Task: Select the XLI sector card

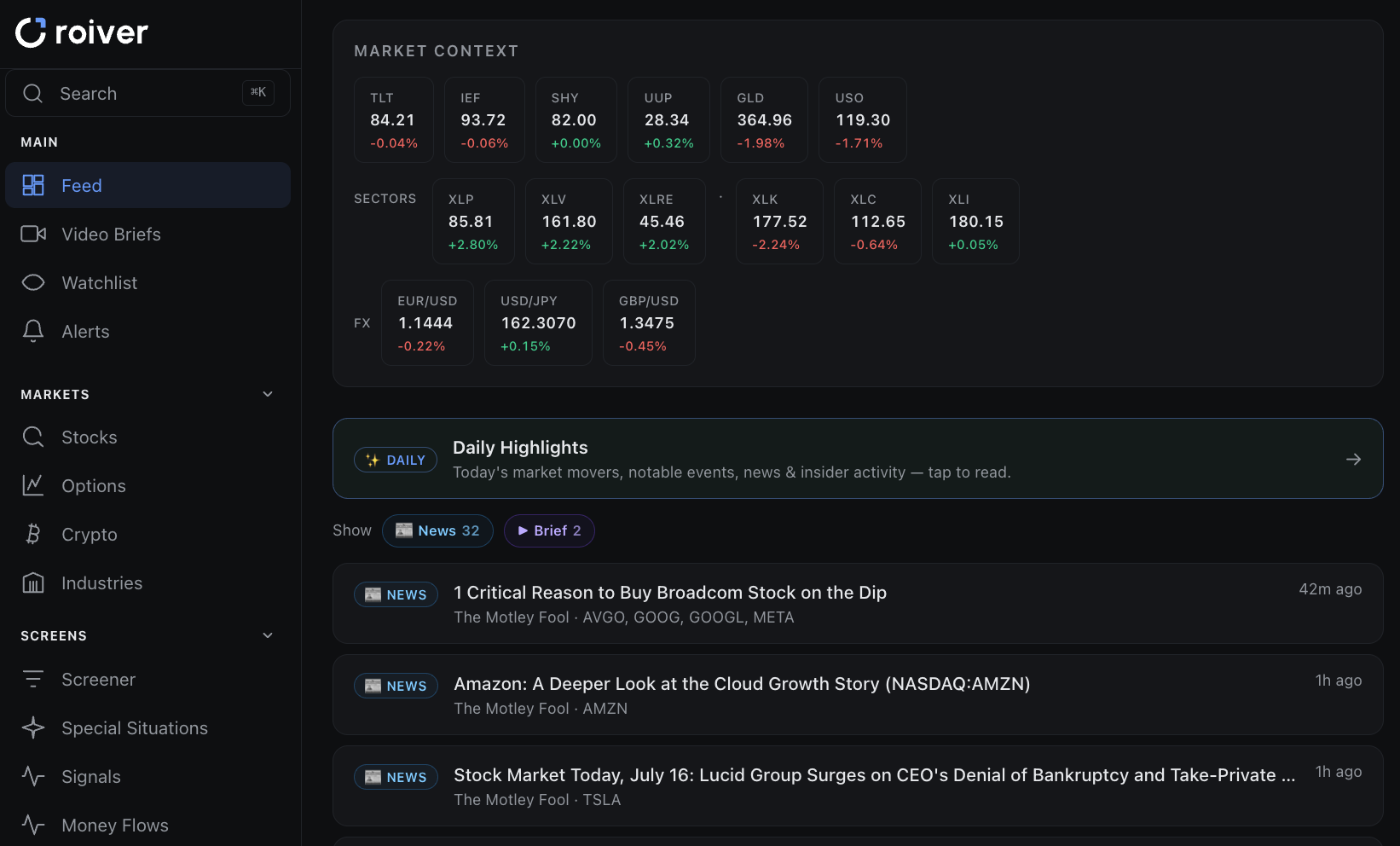Action: point(975,221)
